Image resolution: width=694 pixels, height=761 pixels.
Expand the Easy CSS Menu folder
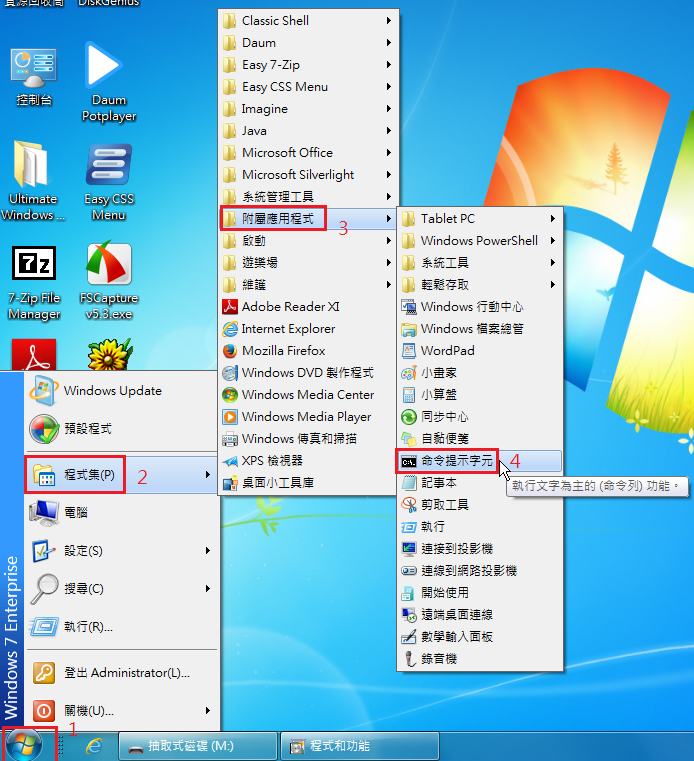coord(308,87)
